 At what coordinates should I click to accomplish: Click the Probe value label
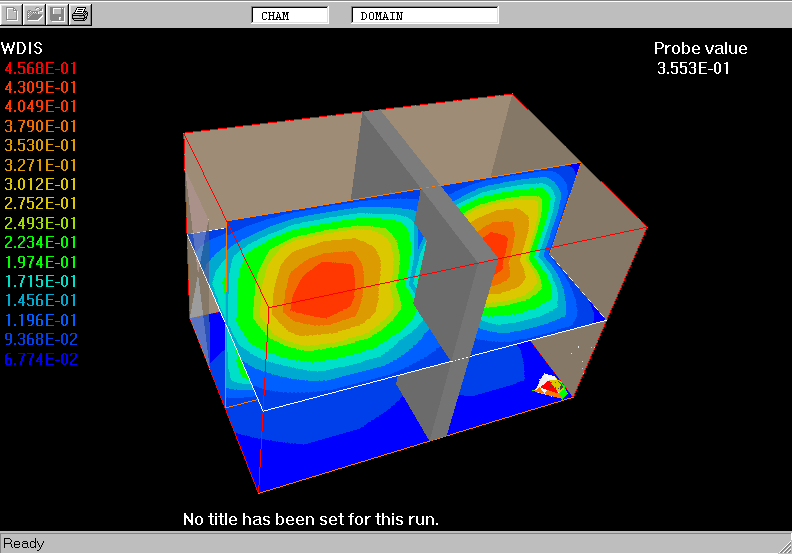[x=700, y=49]
